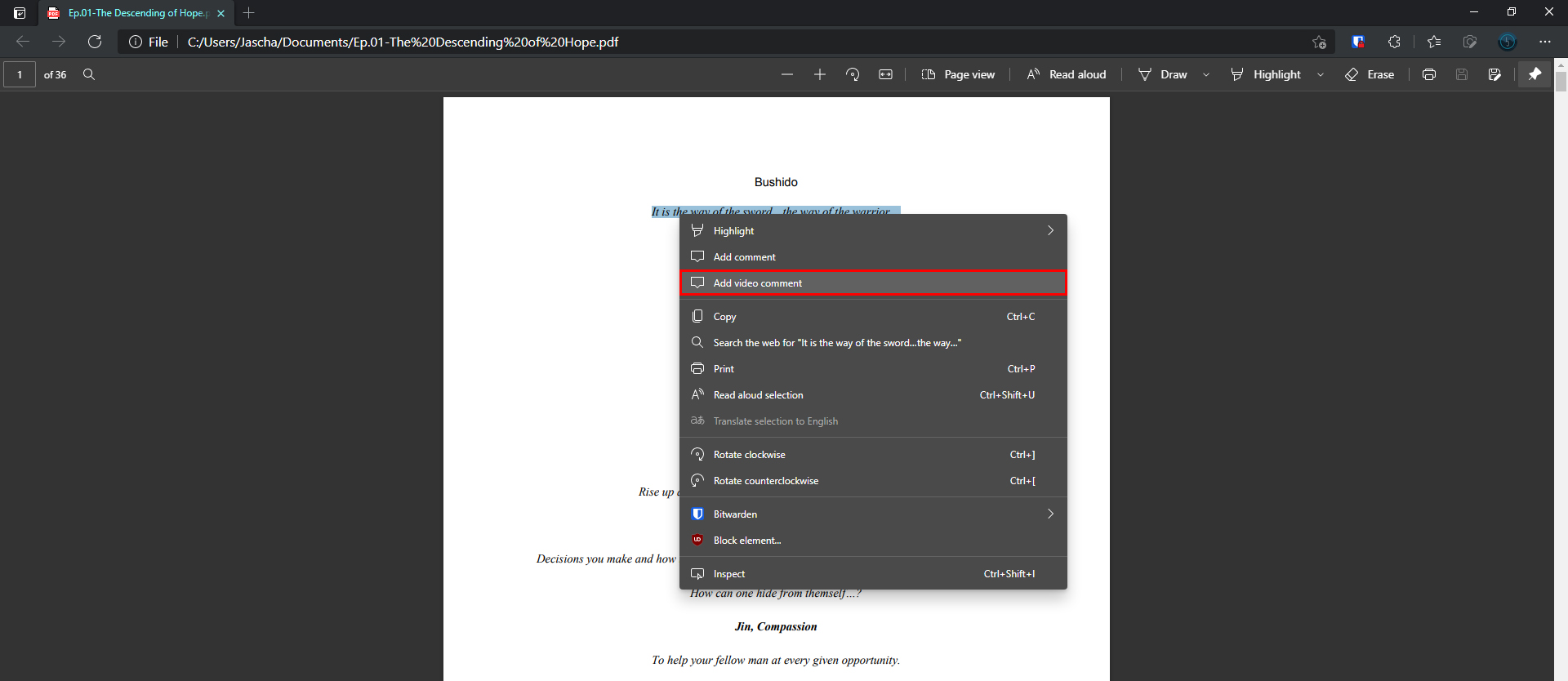Choose Read aloud selection
The width and height of the screenshot is (1568, 681).
pos(873,395)
